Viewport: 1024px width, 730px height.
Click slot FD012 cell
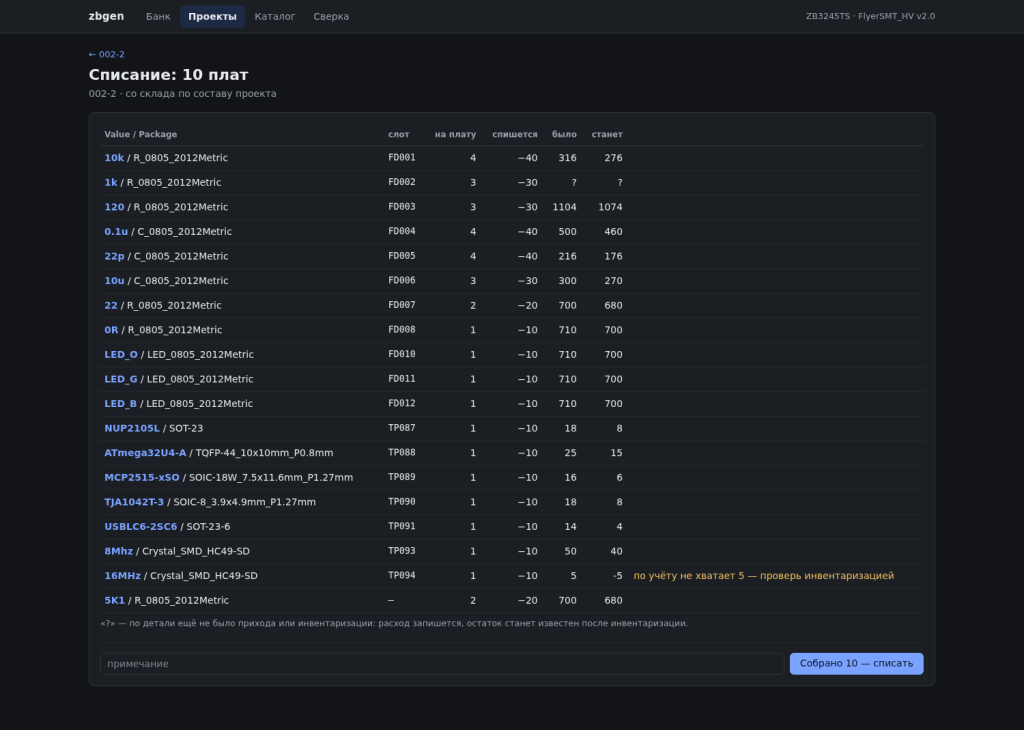(x=402, y=404)
